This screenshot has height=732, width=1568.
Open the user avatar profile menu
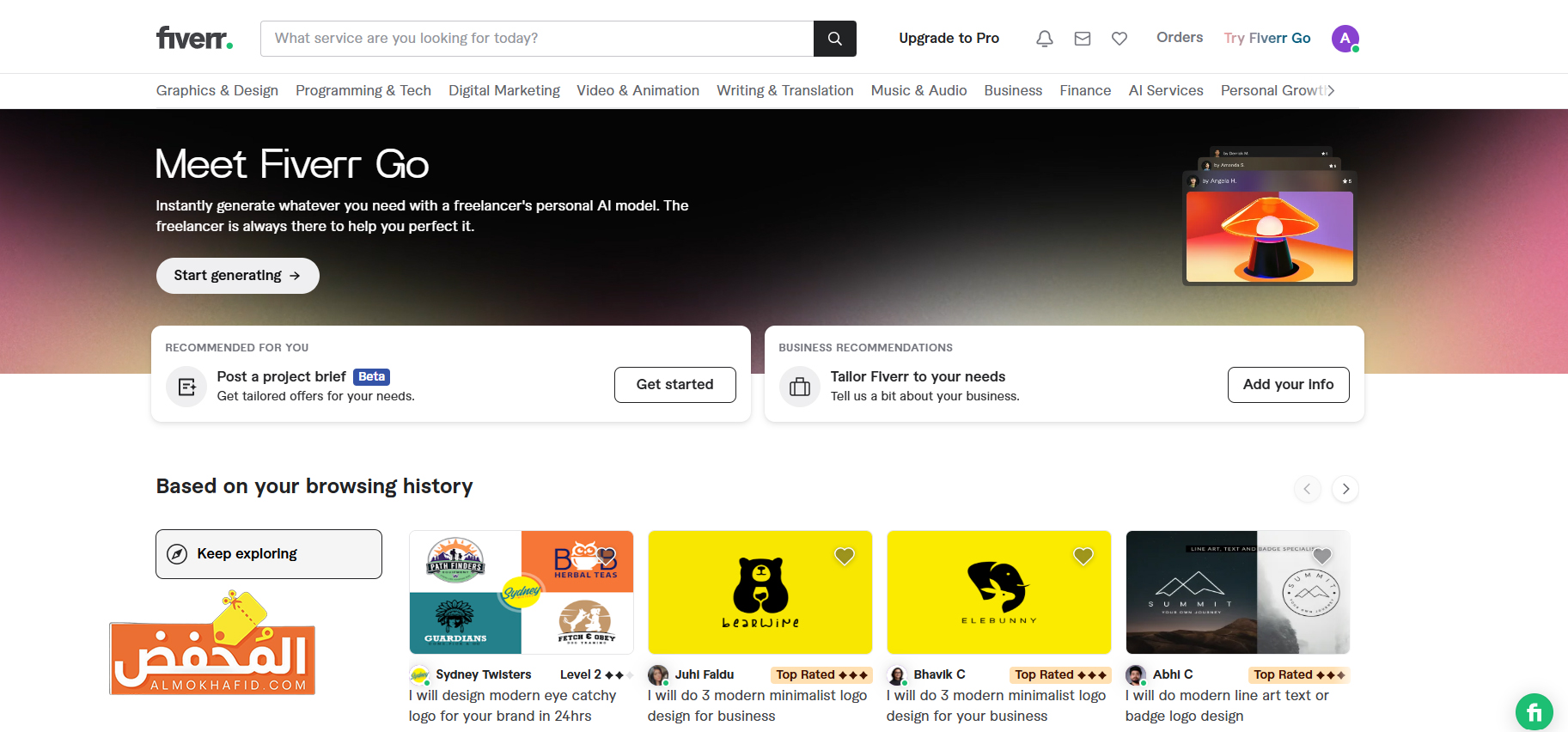click(1345, 39)
